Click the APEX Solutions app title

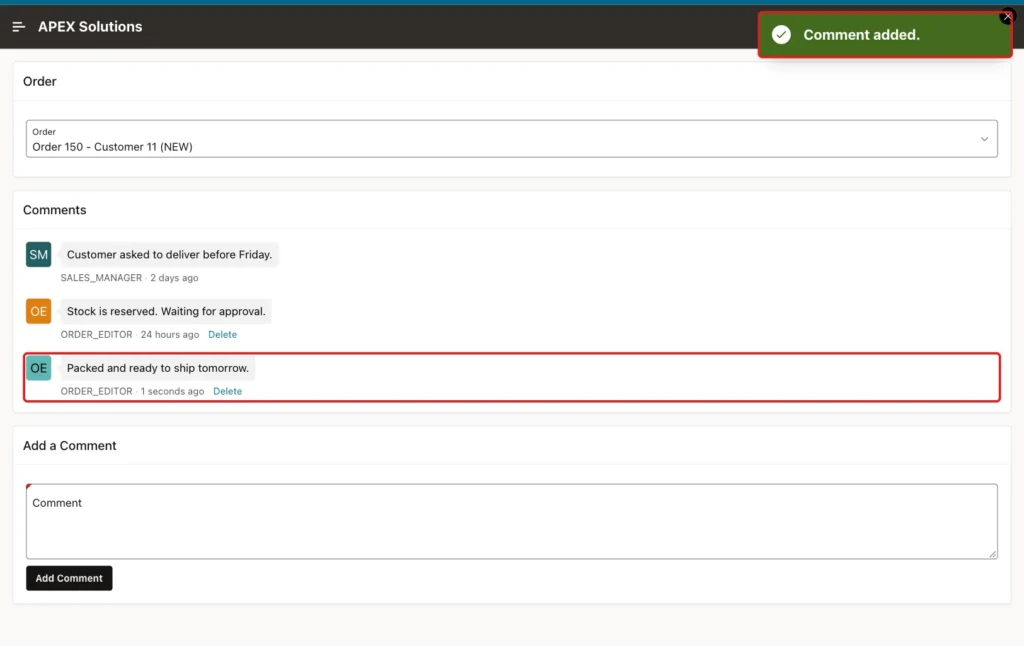click(x=90, y=27)
